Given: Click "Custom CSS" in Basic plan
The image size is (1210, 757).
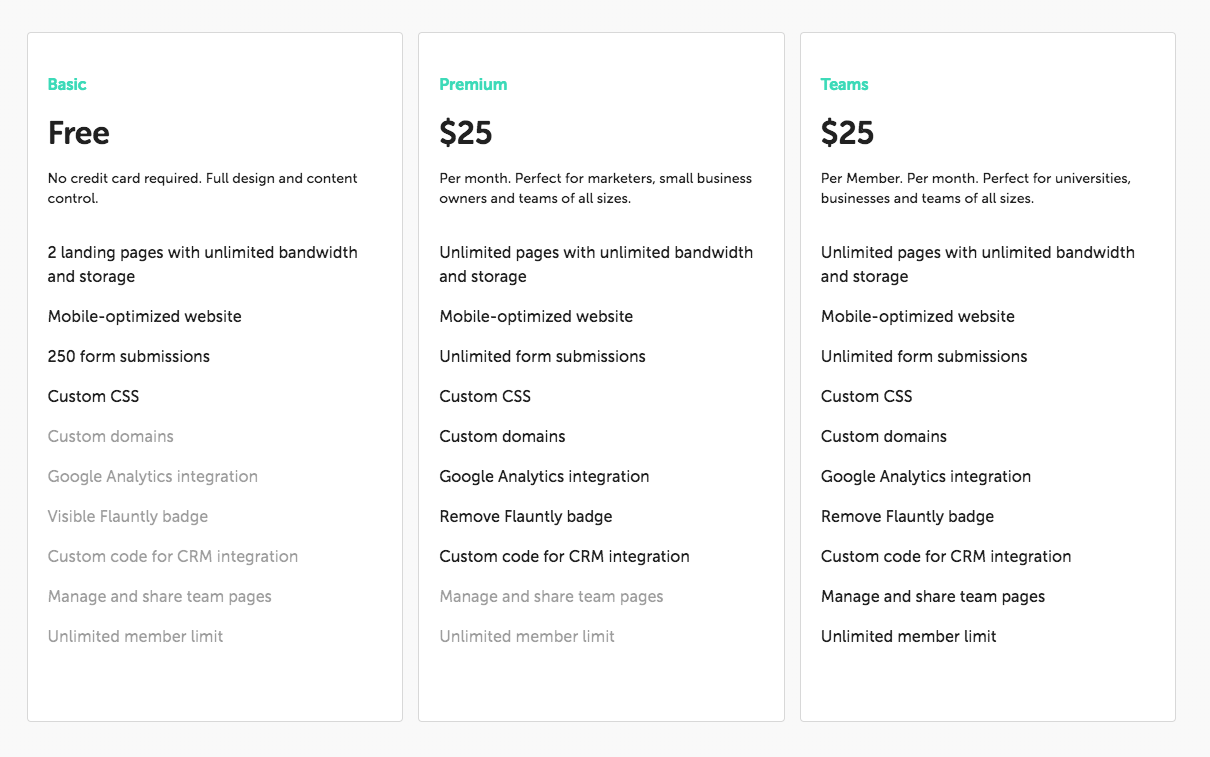Looking at the screenshot, I should click(93, 397).
